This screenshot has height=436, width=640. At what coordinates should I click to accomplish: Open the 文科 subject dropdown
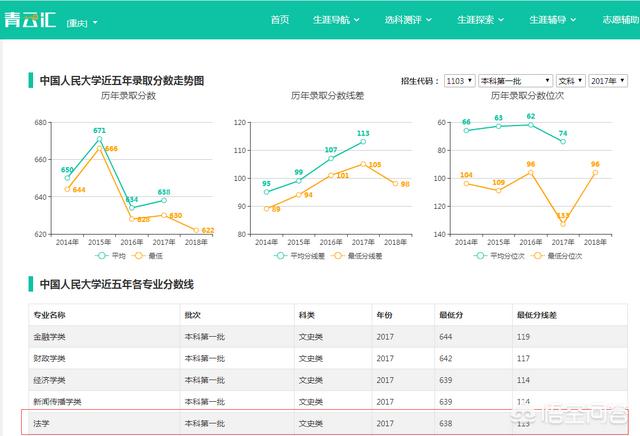(571, 81)
